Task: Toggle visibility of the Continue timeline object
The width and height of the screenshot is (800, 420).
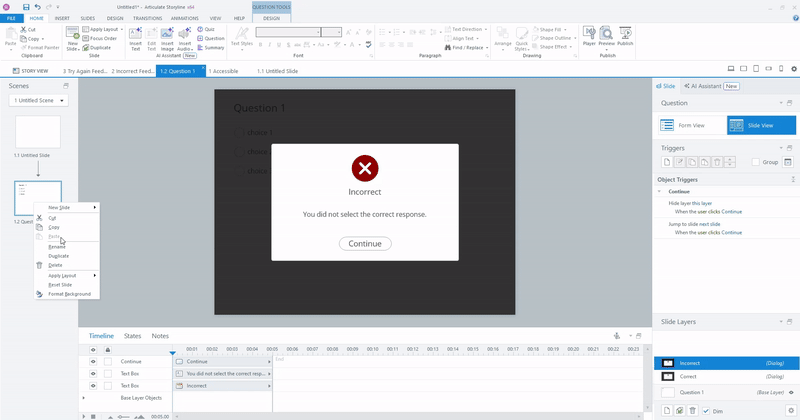Action: pos(93,361)
